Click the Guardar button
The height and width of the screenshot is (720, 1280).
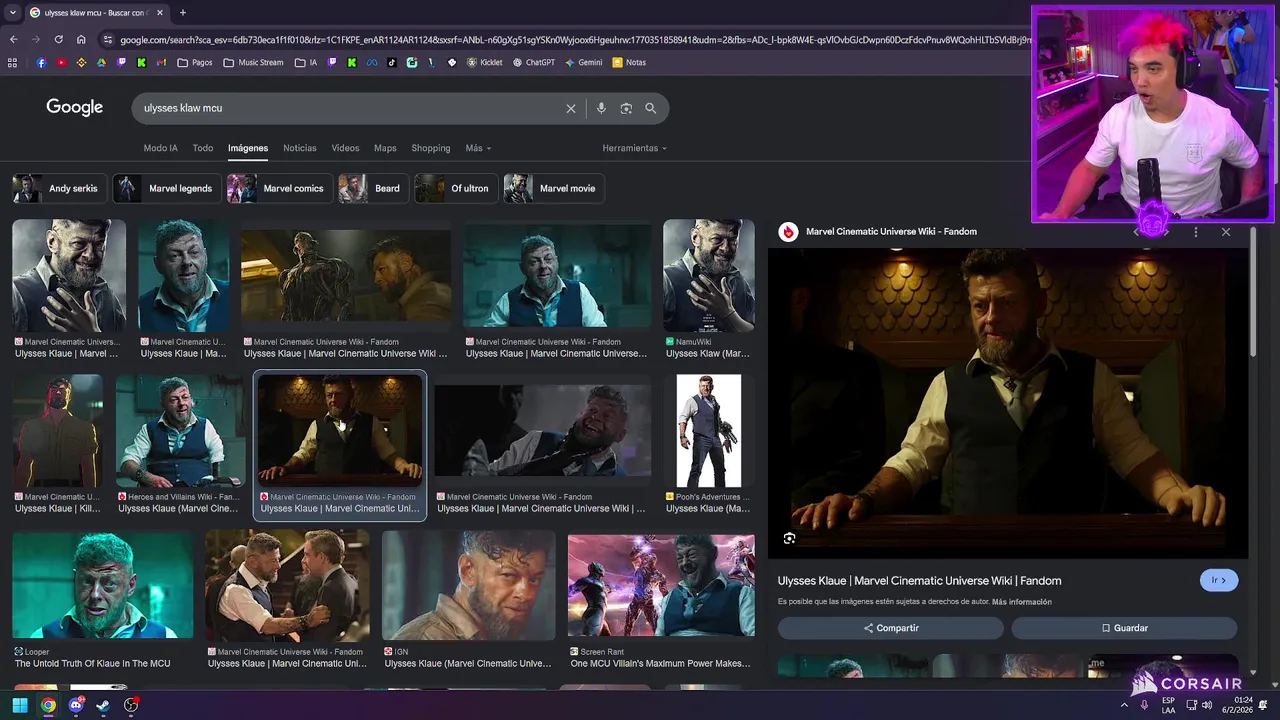pos(1124,628)
